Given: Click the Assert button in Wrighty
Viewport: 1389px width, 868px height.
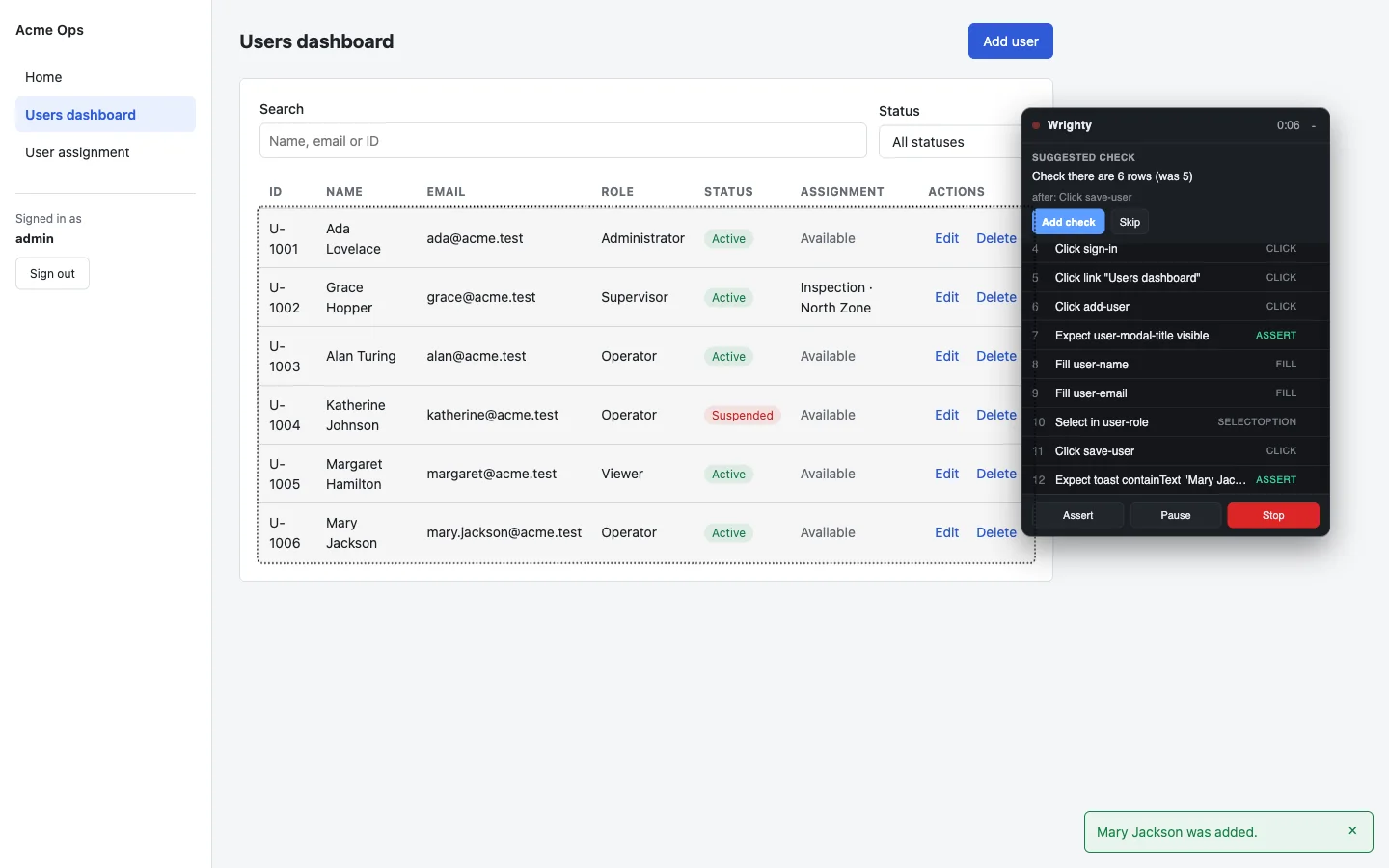Looking at the screenshot, I should tap(1077, 515).
